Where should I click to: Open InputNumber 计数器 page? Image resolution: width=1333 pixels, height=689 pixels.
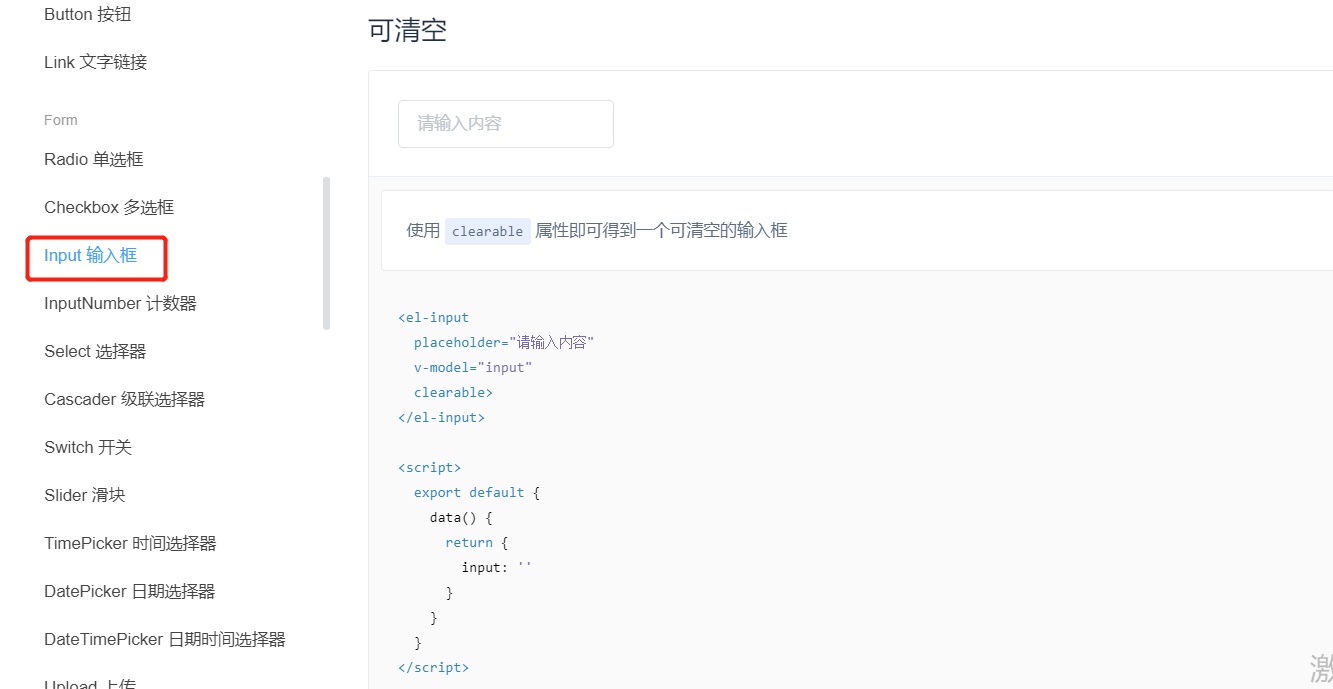[x=120, y=303]
